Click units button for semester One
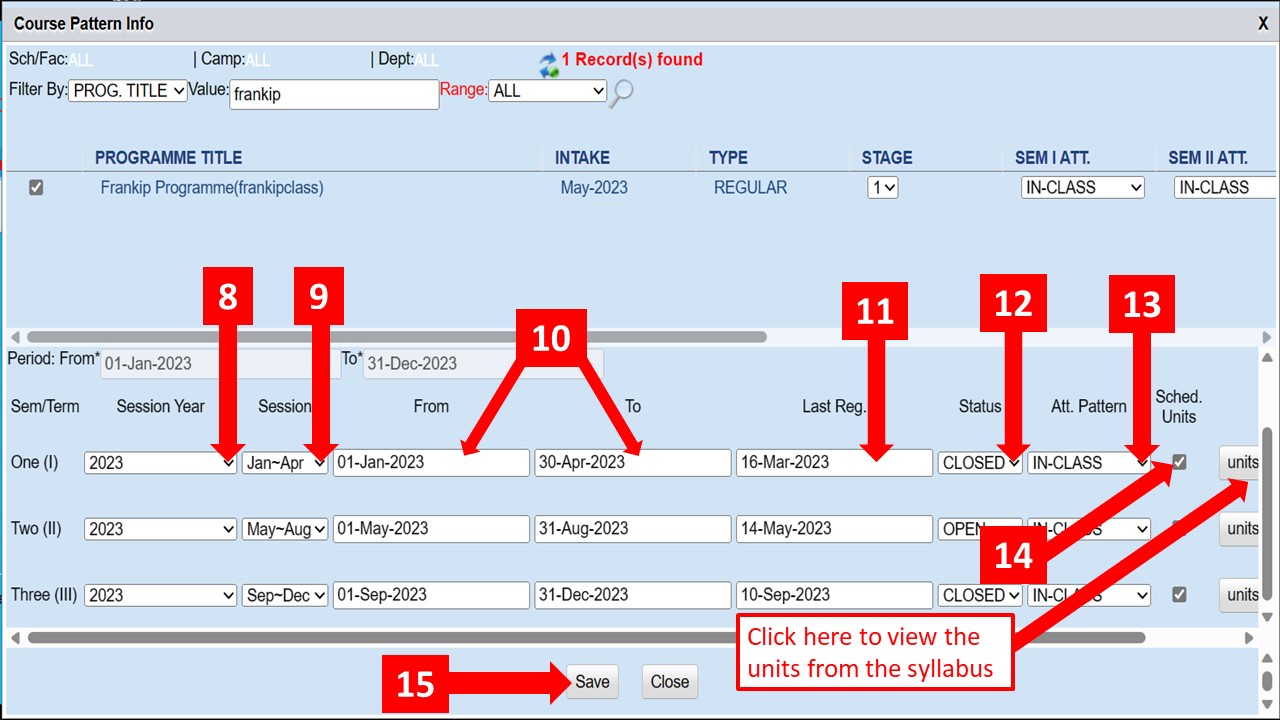This screenshot has width=1280, height=720. (x=1243, y=462)
